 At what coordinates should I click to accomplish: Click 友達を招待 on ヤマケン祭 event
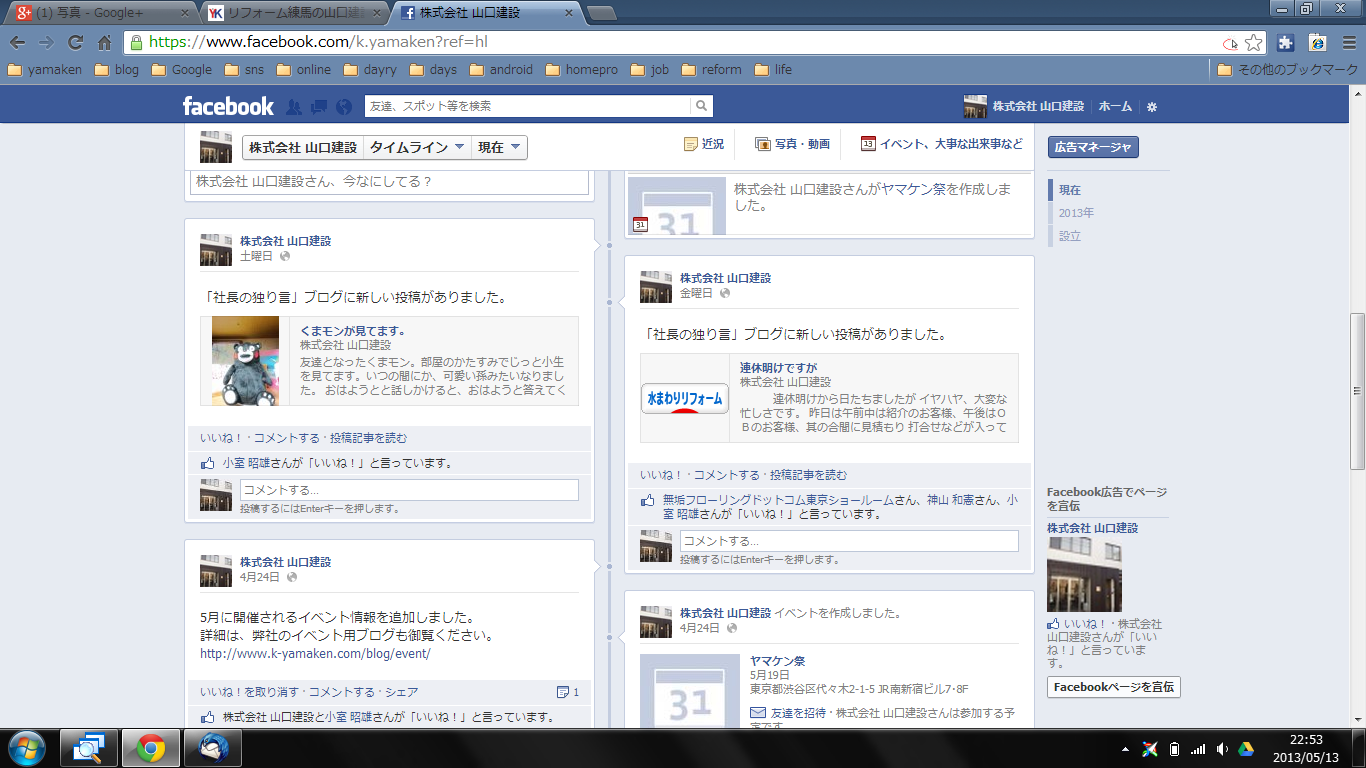799,713
